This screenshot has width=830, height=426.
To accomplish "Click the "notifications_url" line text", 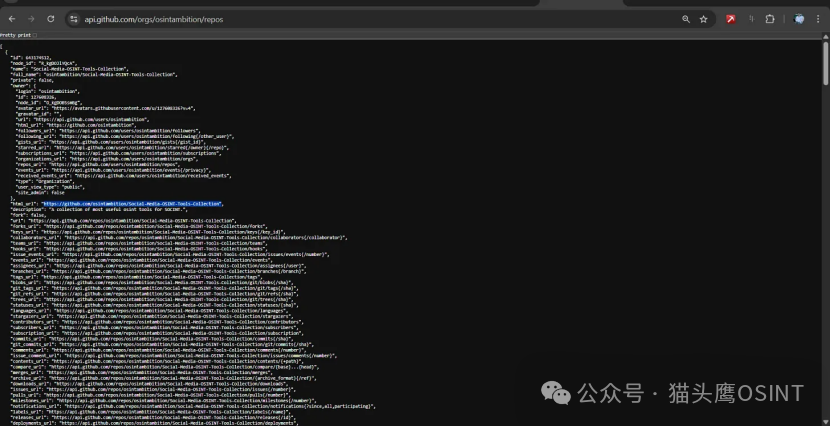I will (193, 406).
